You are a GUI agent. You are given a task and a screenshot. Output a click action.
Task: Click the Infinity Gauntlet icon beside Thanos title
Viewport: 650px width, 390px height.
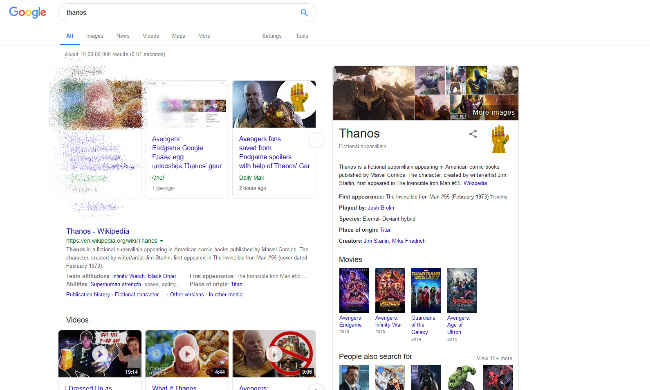pyautogui.click(x=500, y=139)
